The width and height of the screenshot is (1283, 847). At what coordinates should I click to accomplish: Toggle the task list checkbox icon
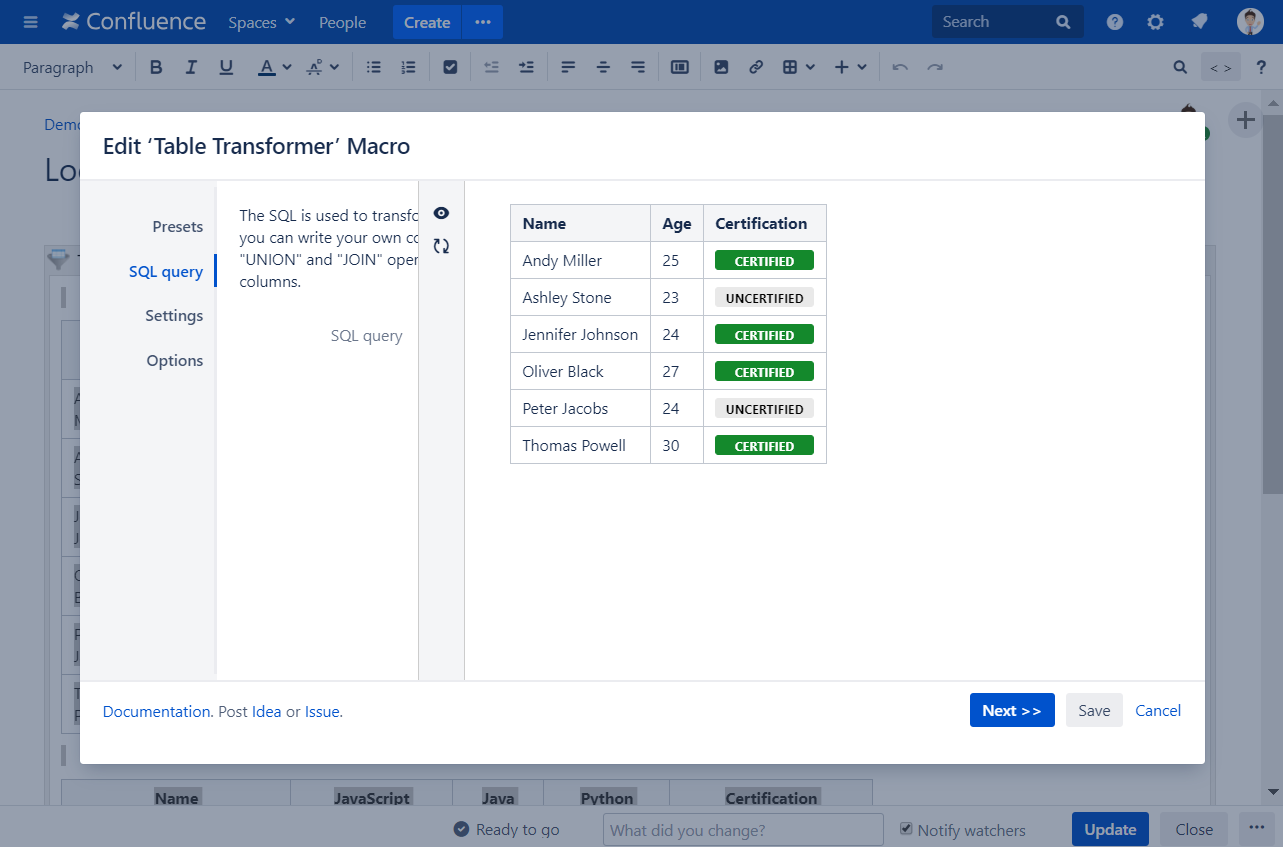coord(450,67)
